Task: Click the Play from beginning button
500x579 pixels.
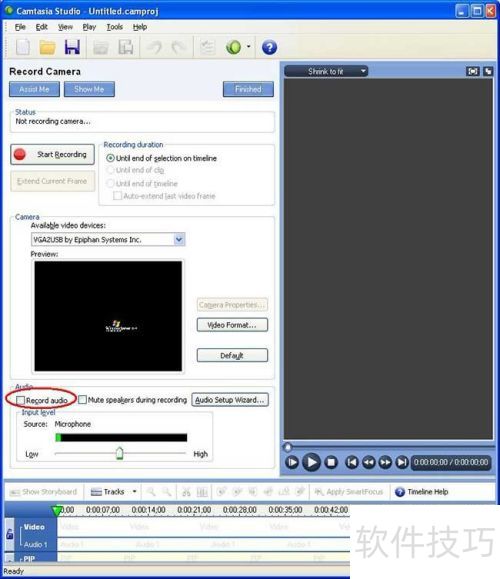Action: coord(292,462)
